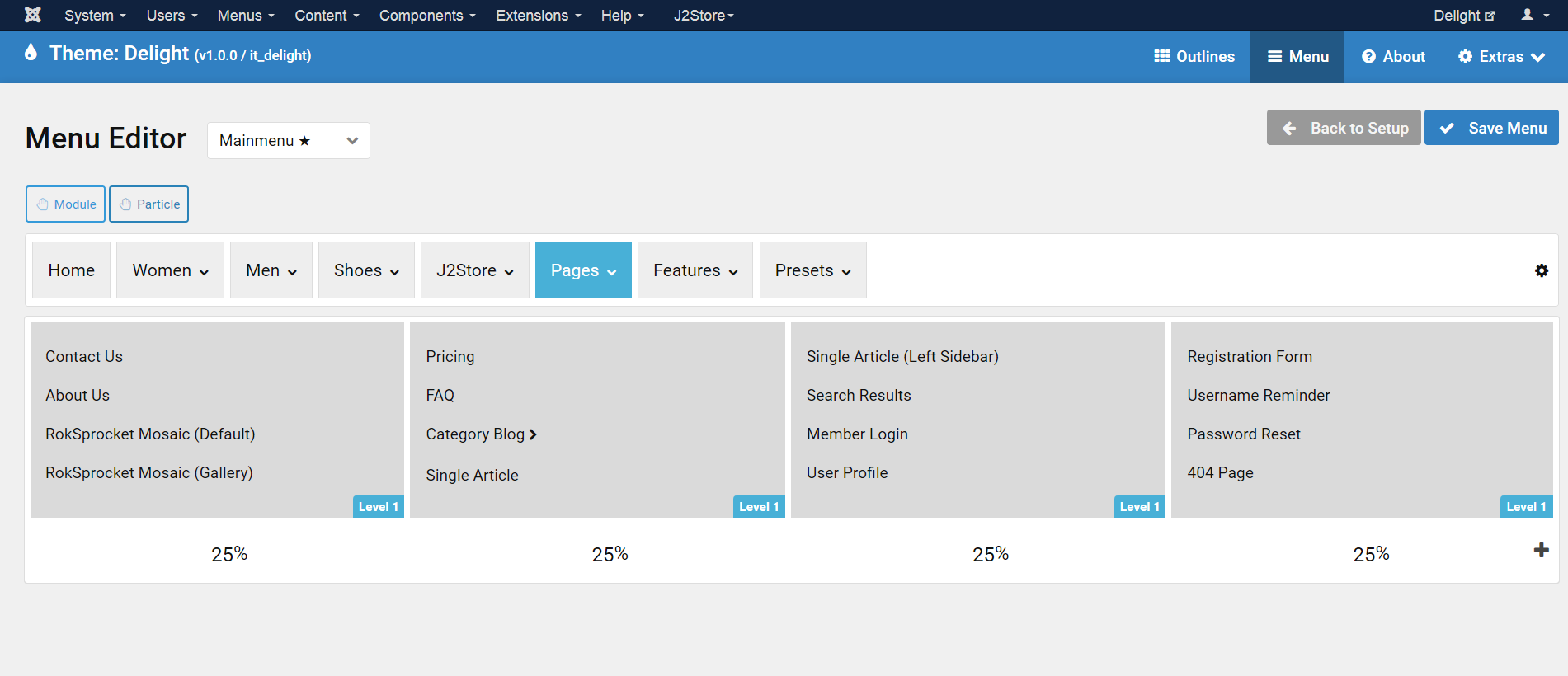Click the Joomla logo icon

[x=33, y=15]
